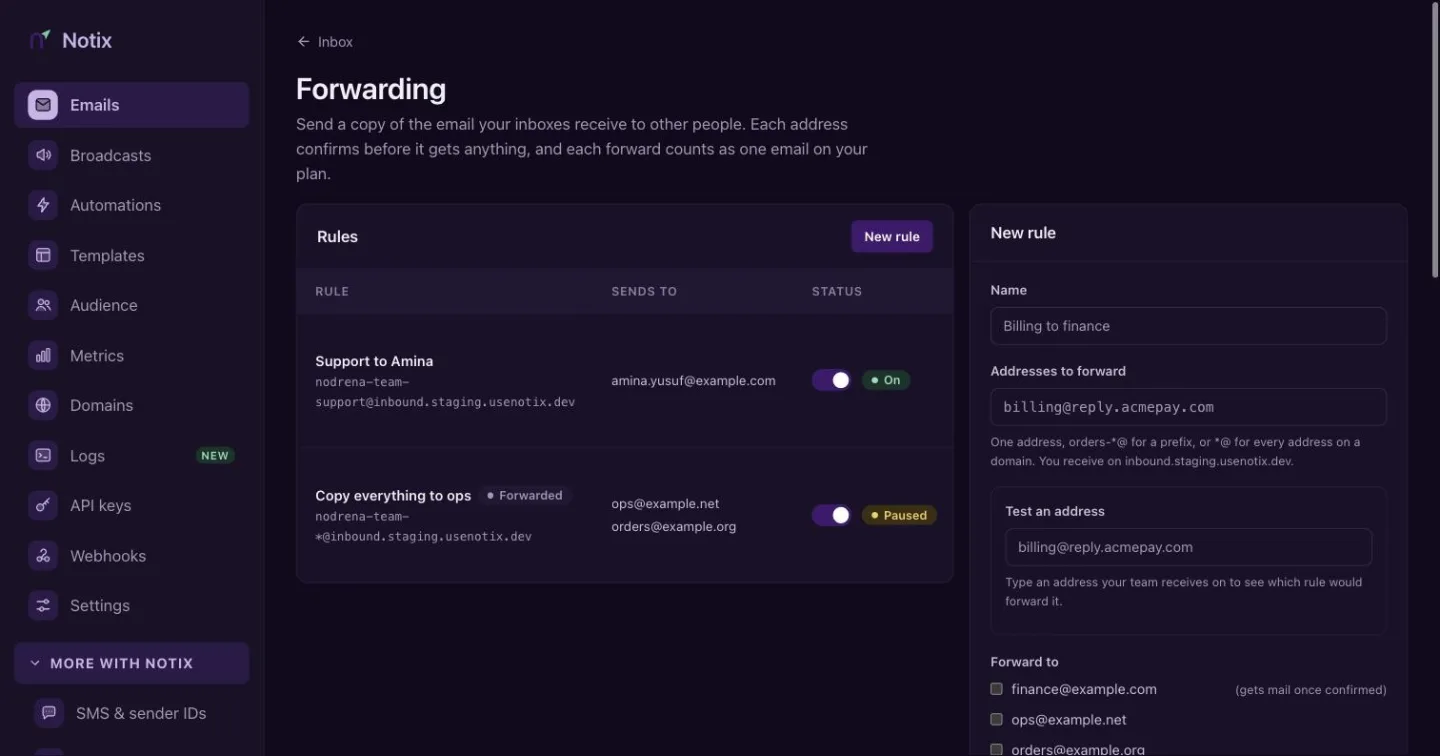Check the orders@example.org forward checkbox
This screenshot has width=1440, height=756.
(996, 749)
